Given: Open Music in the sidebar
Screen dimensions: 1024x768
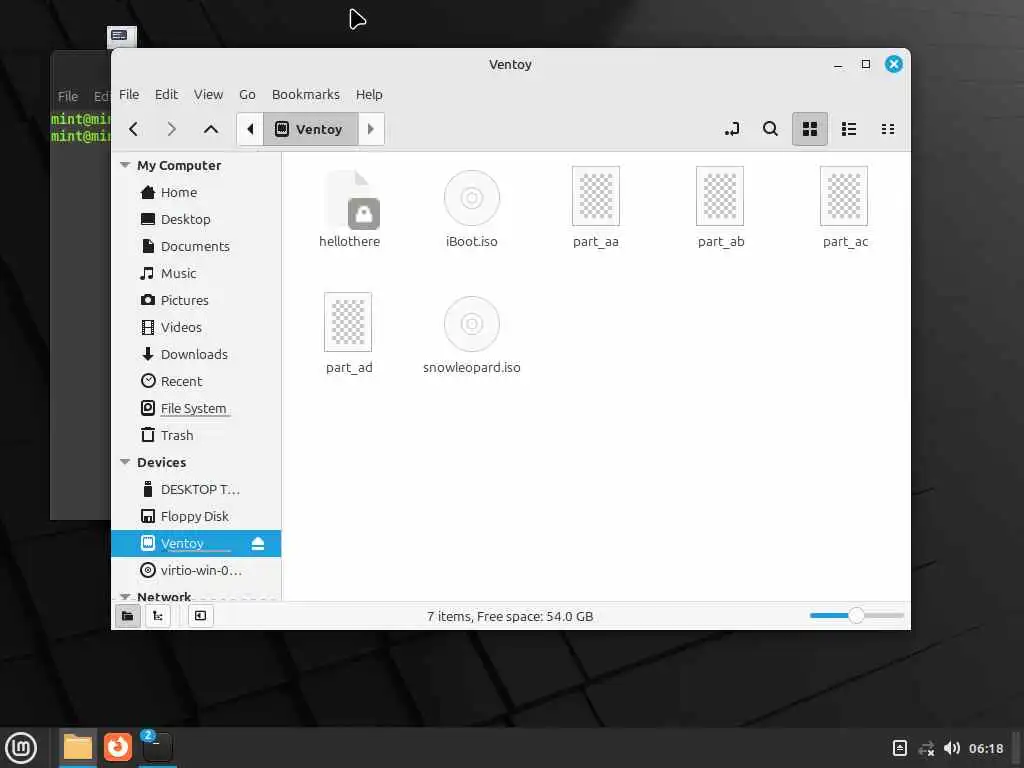Looking at the screenshot, I should point(196,274).
